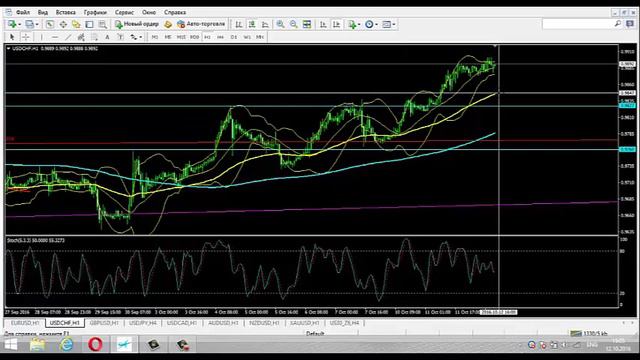The width and height of the screenshot is (640, 360).
Task: Zoom out on the chart
Action: tap(293, 24)
